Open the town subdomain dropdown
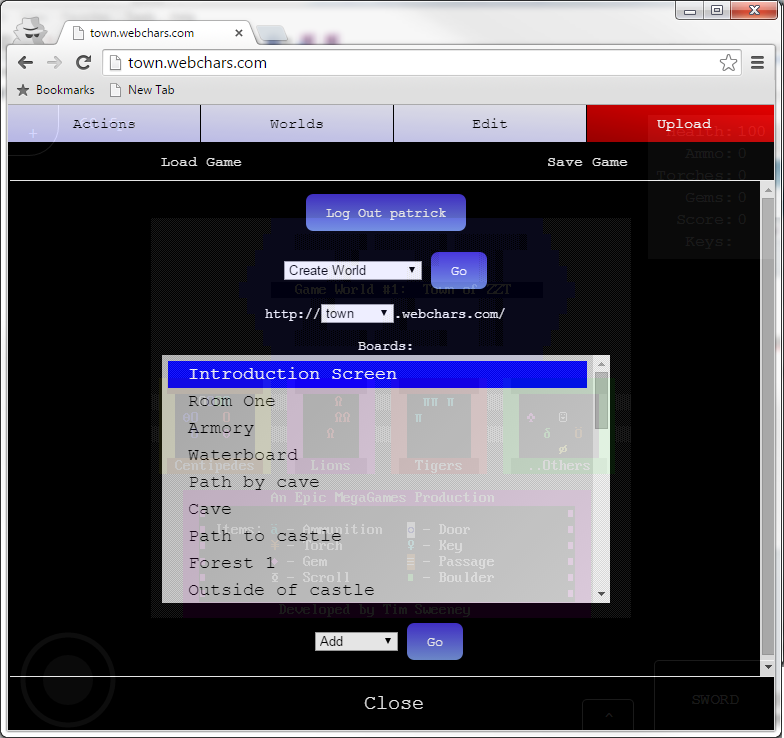 click(357, 314)
